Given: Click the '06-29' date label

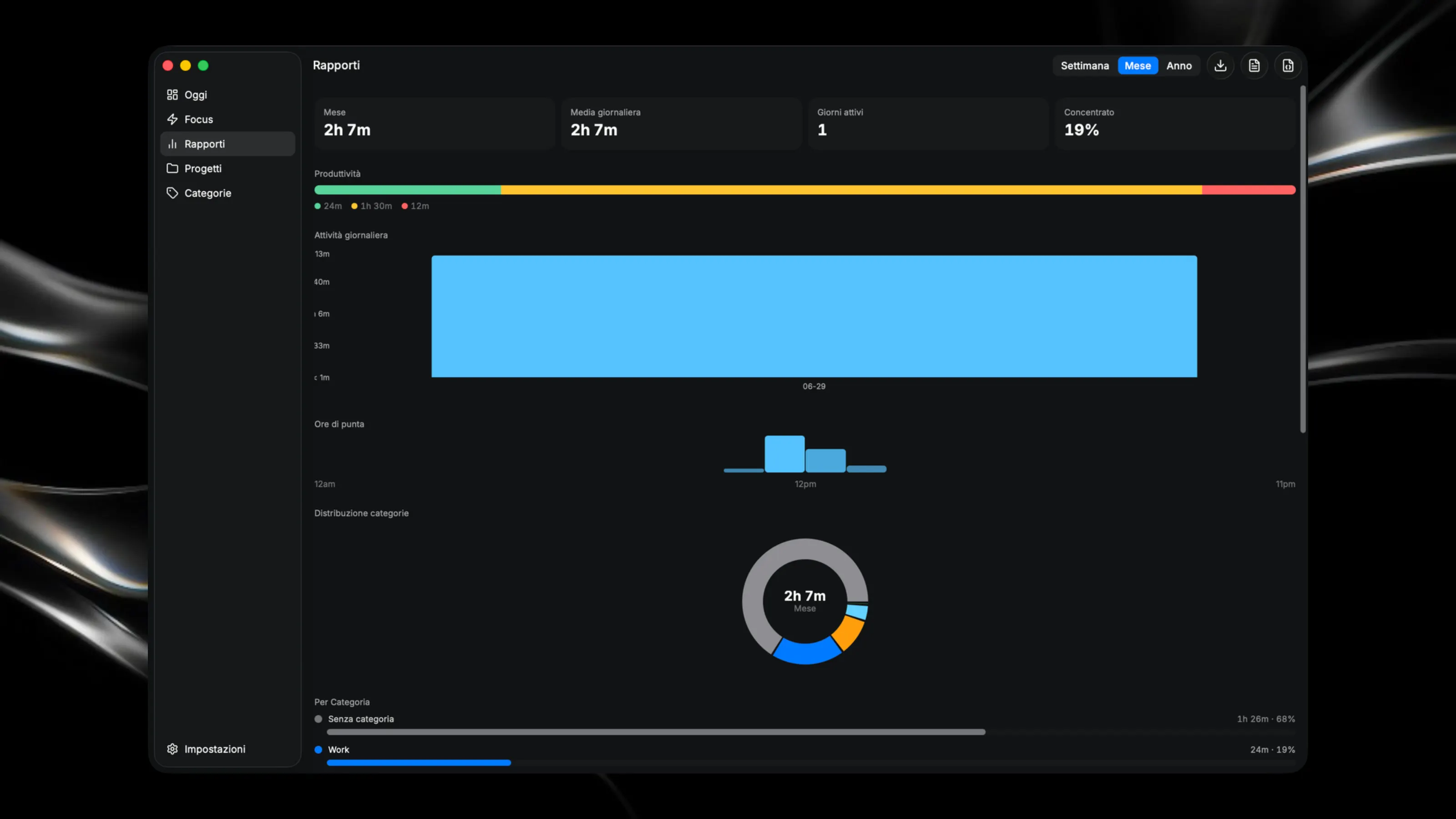Looking at the screenshot, I should tap(814, 387).
